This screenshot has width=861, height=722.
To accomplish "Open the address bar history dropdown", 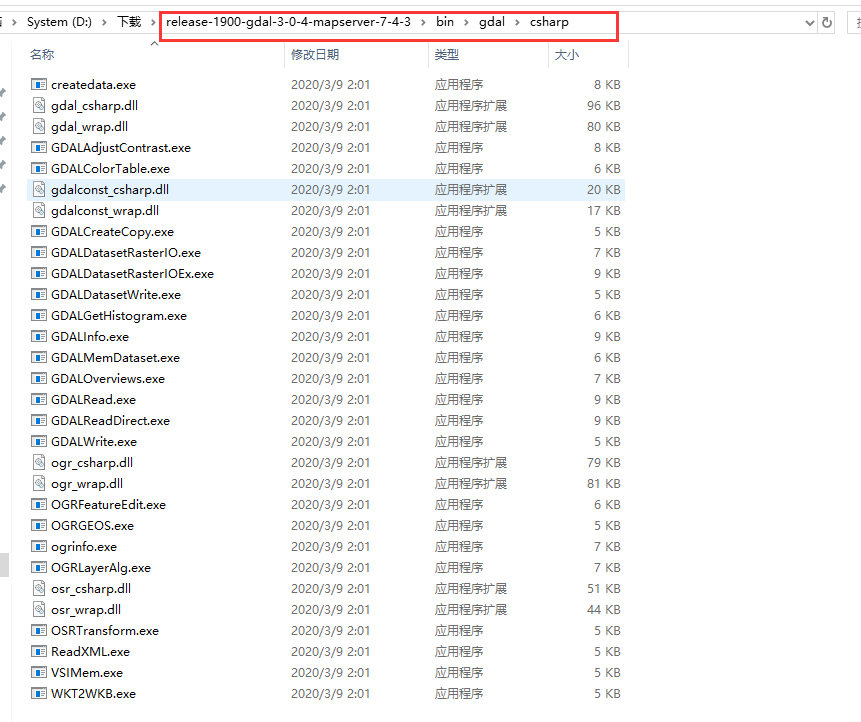I will coord(809,23).
